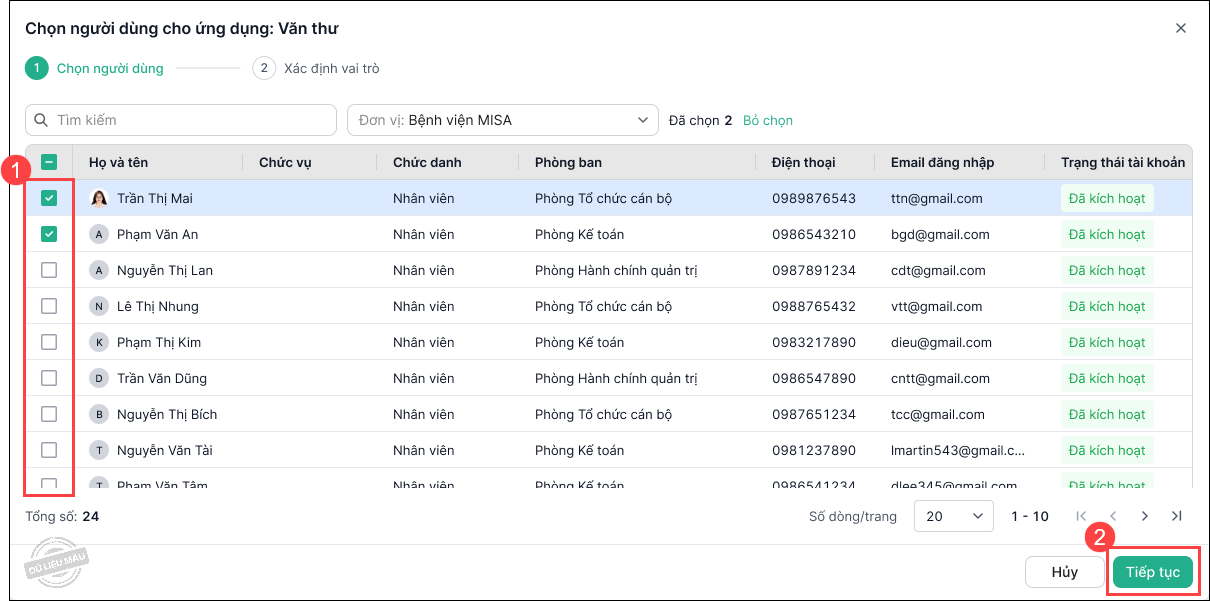Click the search magnifier icon

41,120
